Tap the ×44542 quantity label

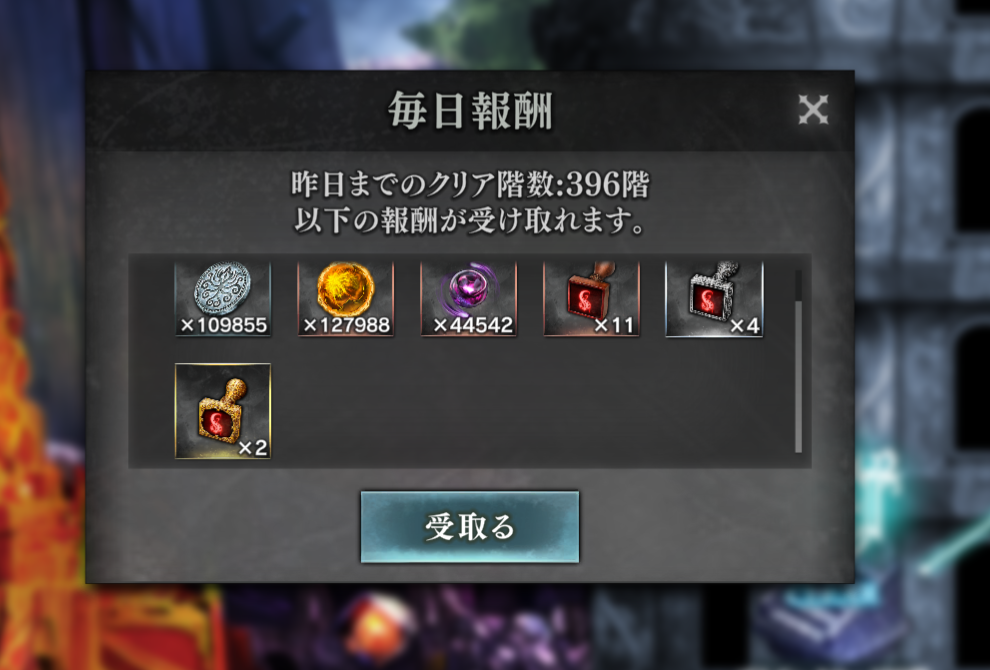[x=473, y=325]
